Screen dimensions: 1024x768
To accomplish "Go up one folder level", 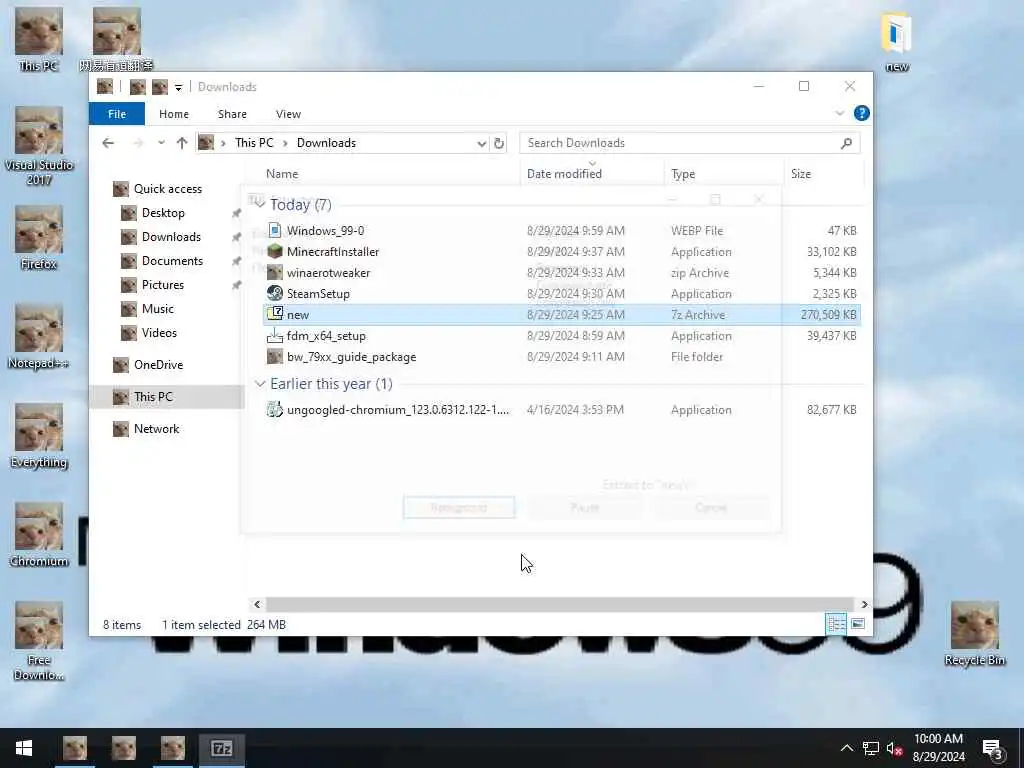I will click(182, 143).
